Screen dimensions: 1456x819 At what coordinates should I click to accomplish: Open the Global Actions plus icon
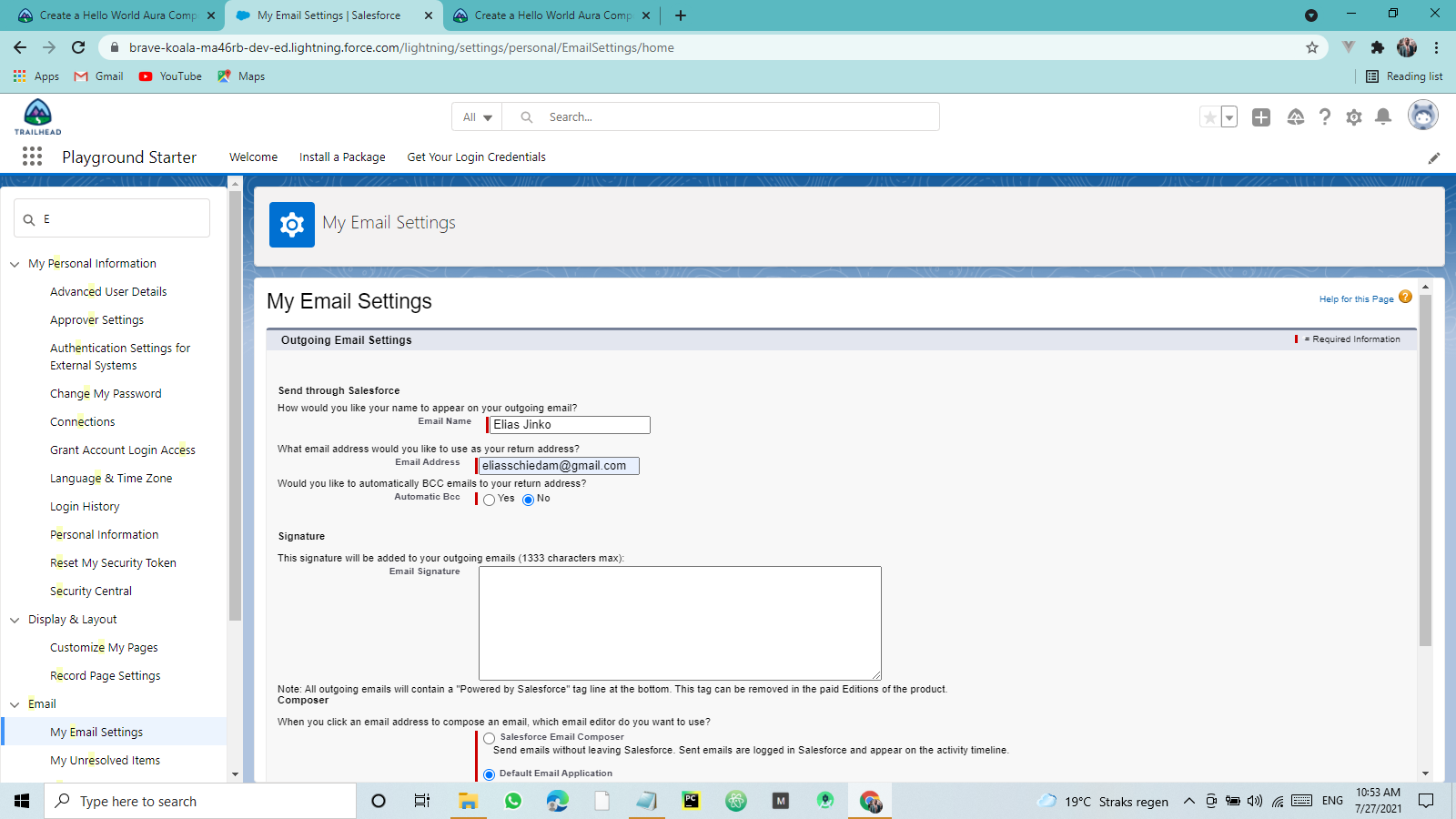click(x=1261, y=117)
